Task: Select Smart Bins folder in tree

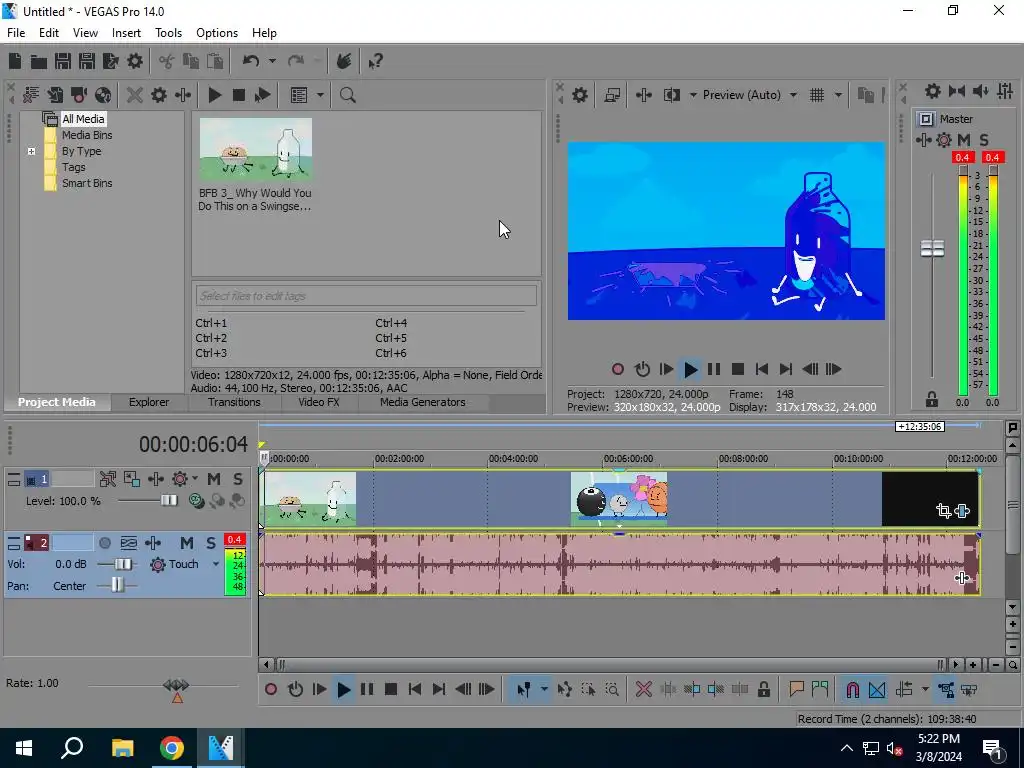Action: click(x=87, y=184)
